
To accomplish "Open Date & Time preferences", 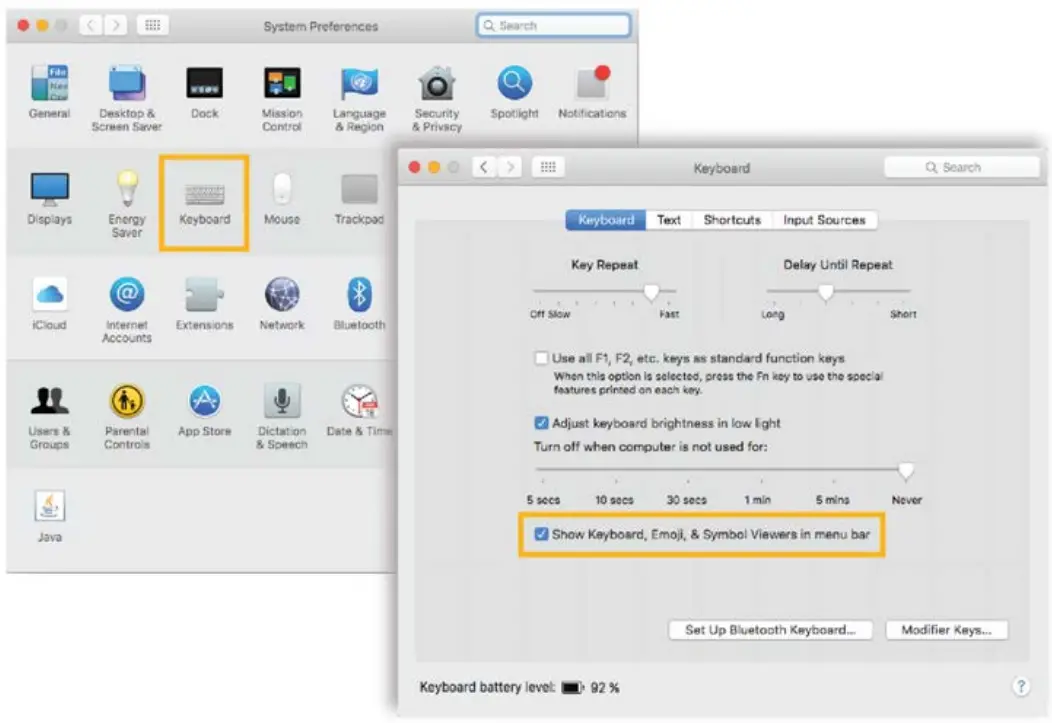I will (x=360, y=410).
